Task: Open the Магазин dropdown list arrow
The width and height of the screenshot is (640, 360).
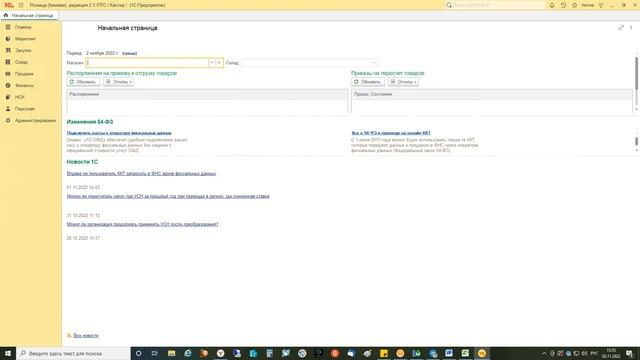Action: pyautogui.click(x=212, y=63)
